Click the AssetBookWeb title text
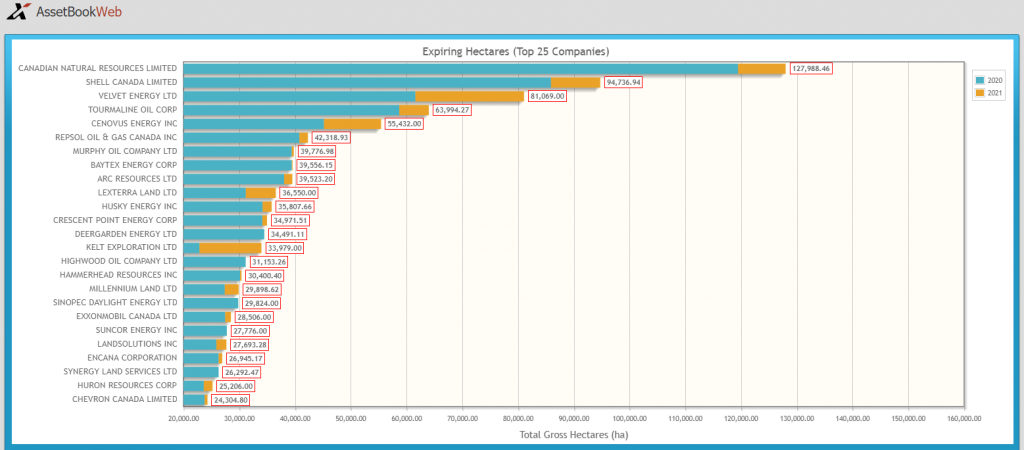Viewport: 1024px width, 450px height. pyautogui.click(x=78, y=12)
